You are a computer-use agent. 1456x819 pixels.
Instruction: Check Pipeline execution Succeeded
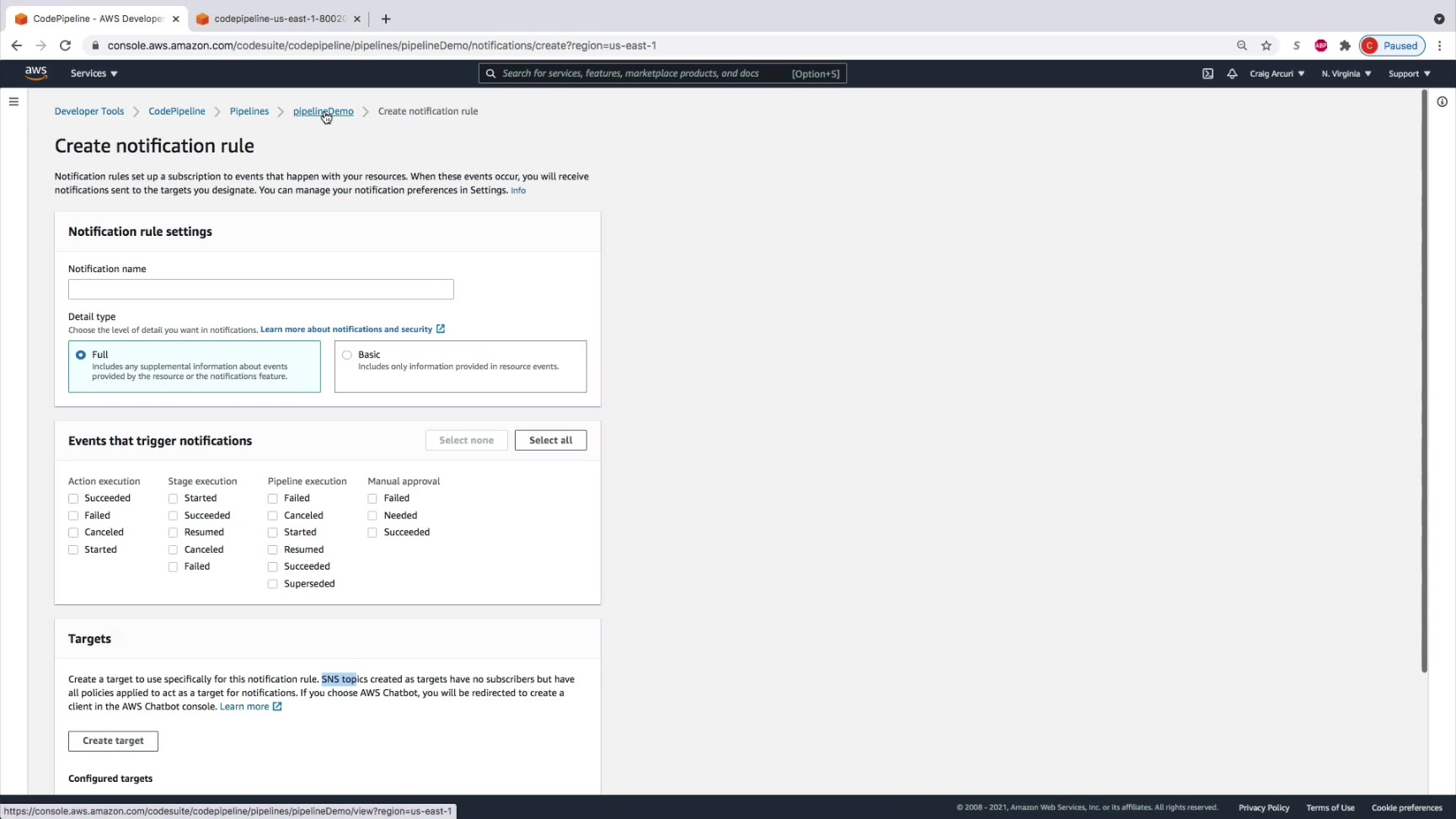tap(273, 567)
